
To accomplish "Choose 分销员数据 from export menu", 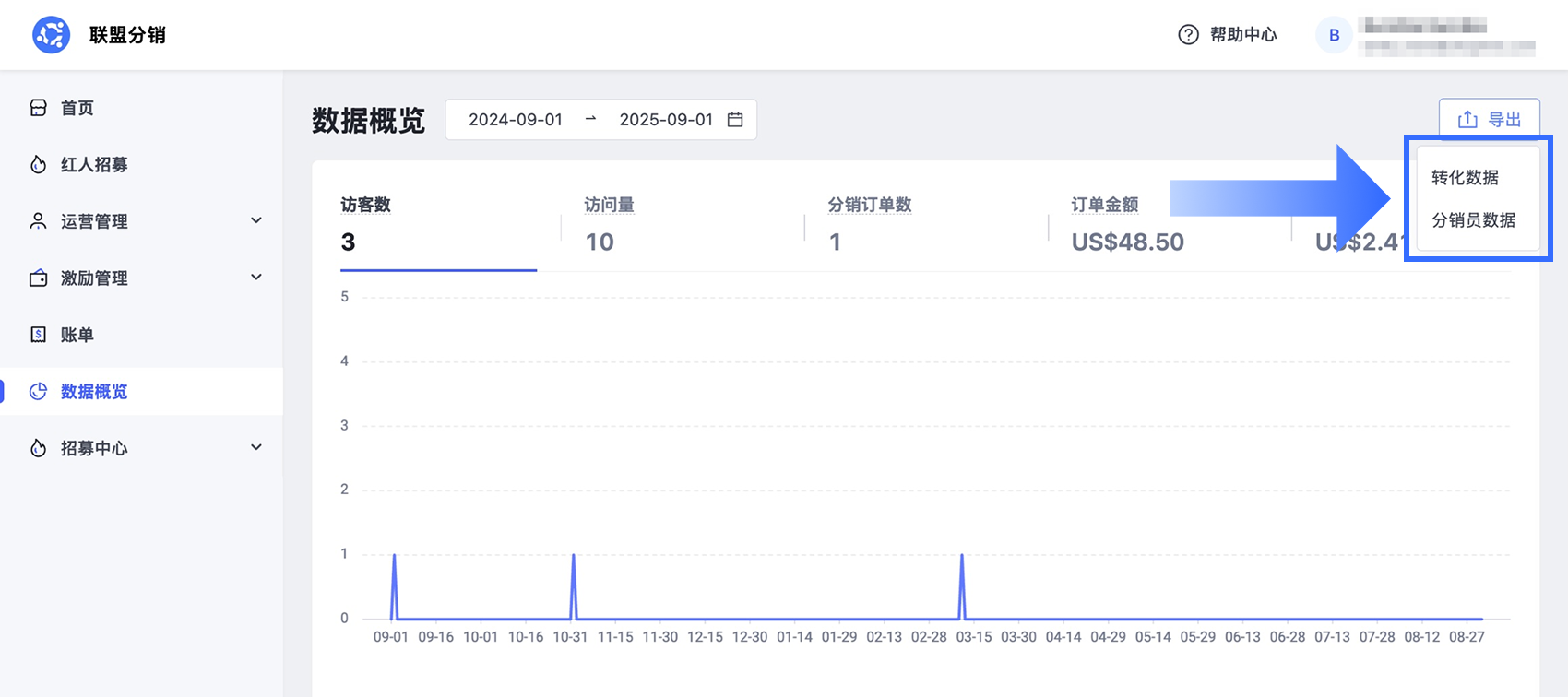I will 1473,220.
